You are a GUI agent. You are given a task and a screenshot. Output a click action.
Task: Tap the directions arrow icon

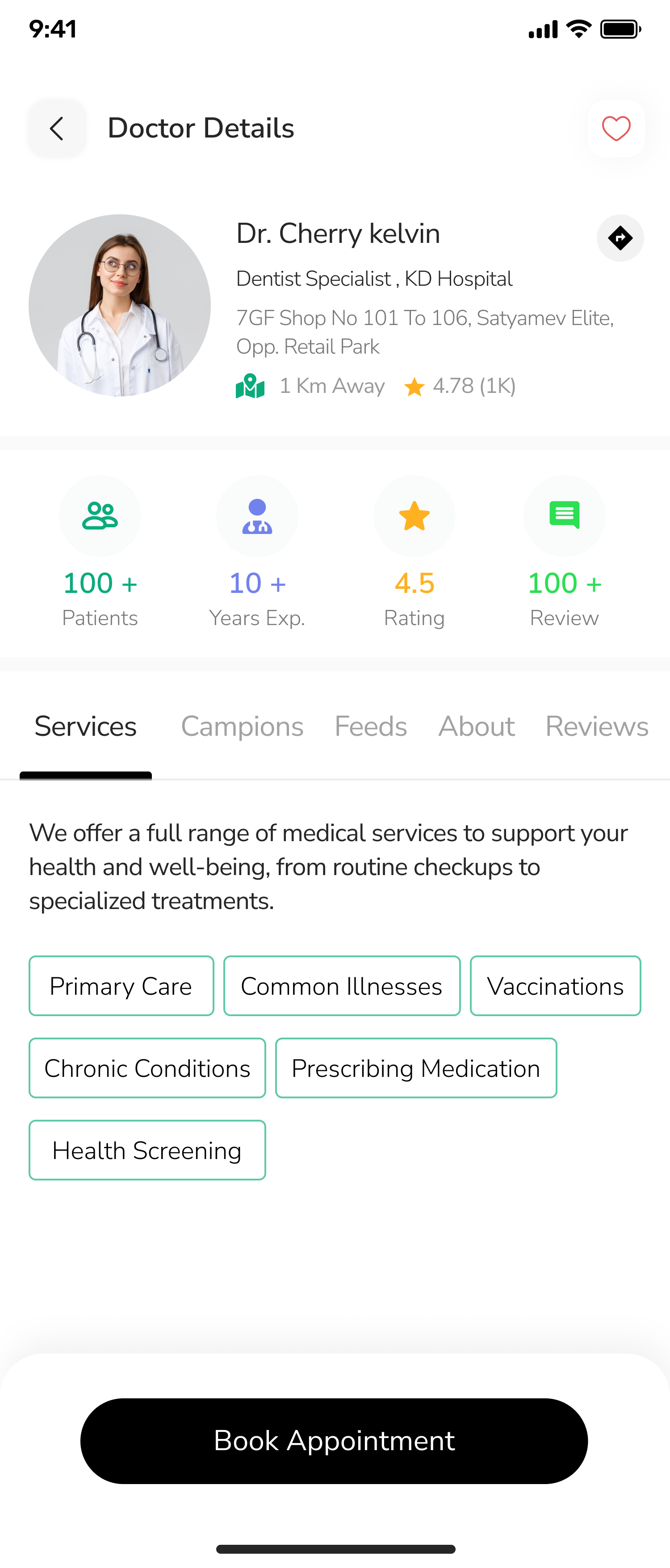(620, 238)
